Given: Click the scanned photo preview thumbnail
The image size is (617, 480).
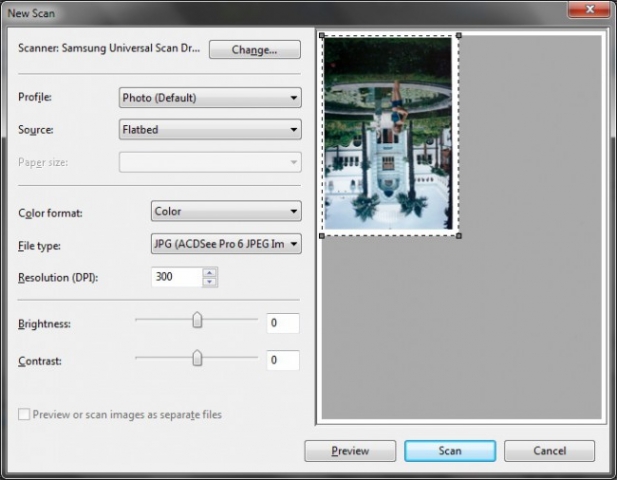Looking at the screenshot, I should [x=389, y=135].
